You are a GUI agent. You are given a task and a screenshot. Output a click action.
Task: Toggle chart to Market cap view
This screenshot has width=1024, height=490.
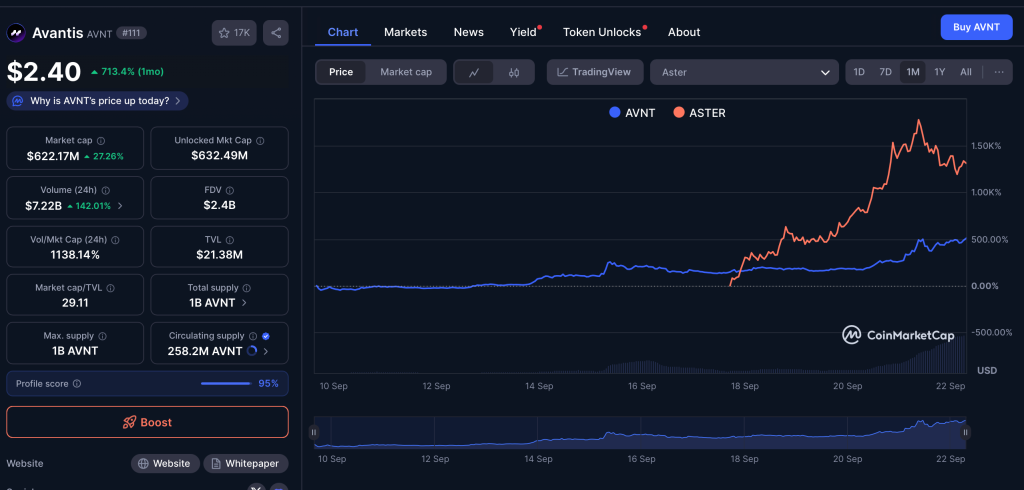tap(405, 72)
